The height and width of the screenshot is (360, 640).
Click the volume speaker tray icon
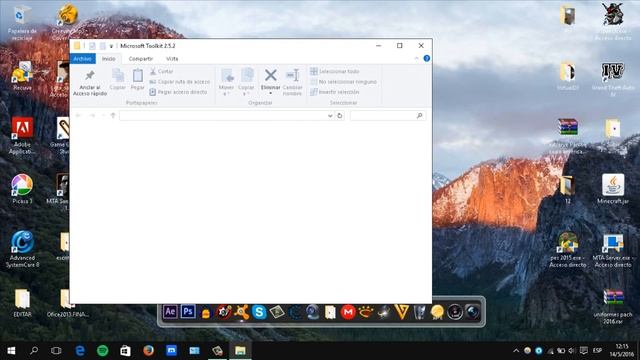pyautogui.click(x=571, y=351)
